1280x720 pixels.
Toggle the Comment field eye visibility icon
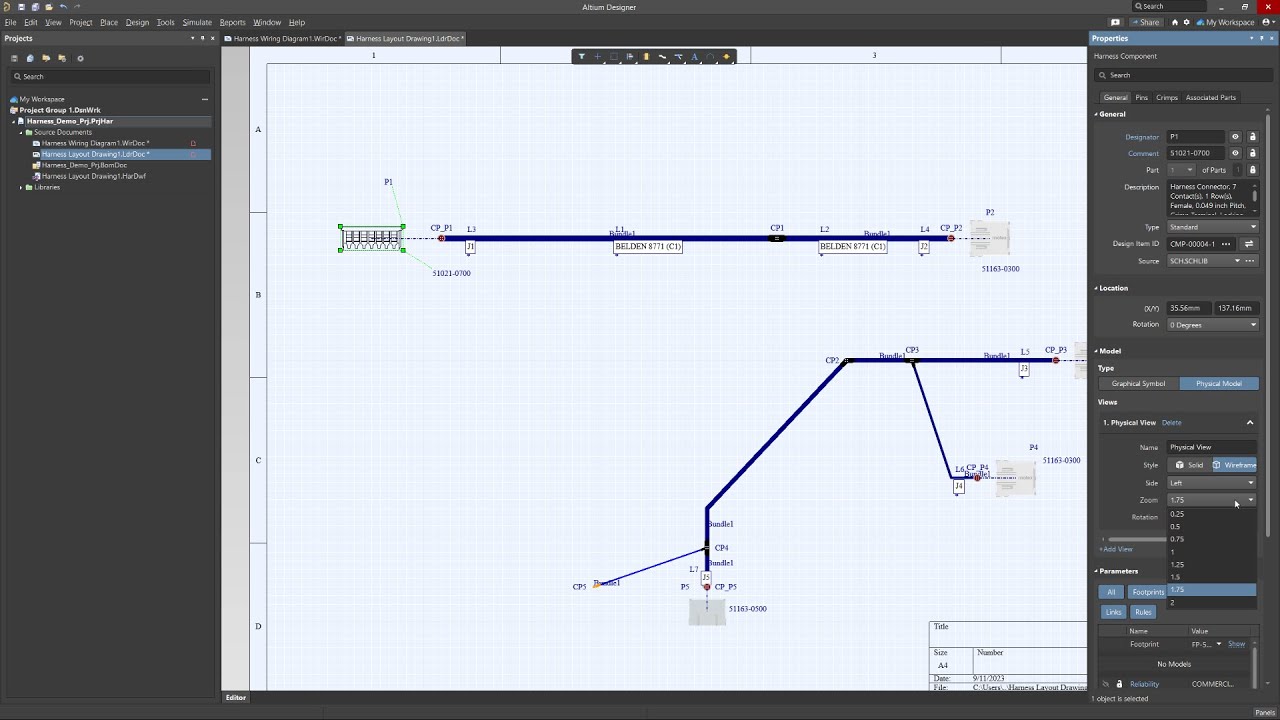[x=1235, y=153]
